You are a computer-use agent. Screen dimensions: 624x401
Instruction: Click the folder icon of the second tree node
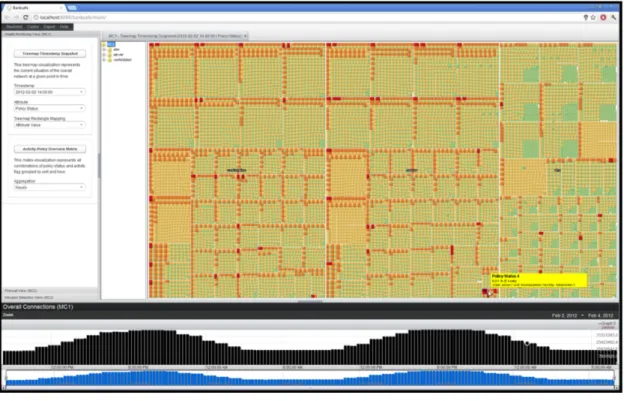(x=110, y=49)
